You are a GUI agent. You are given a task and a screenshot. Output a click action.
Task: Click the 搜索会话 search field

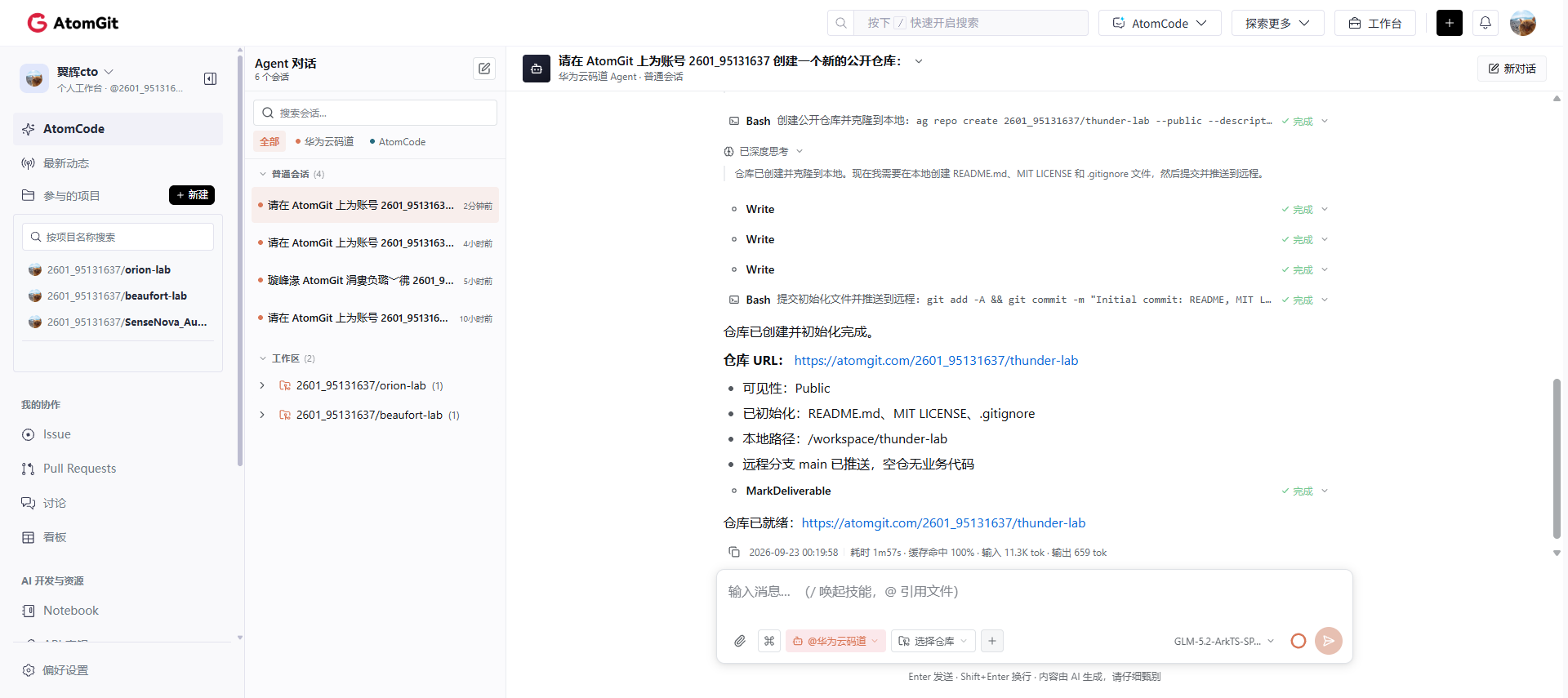[x=376, y=113]
